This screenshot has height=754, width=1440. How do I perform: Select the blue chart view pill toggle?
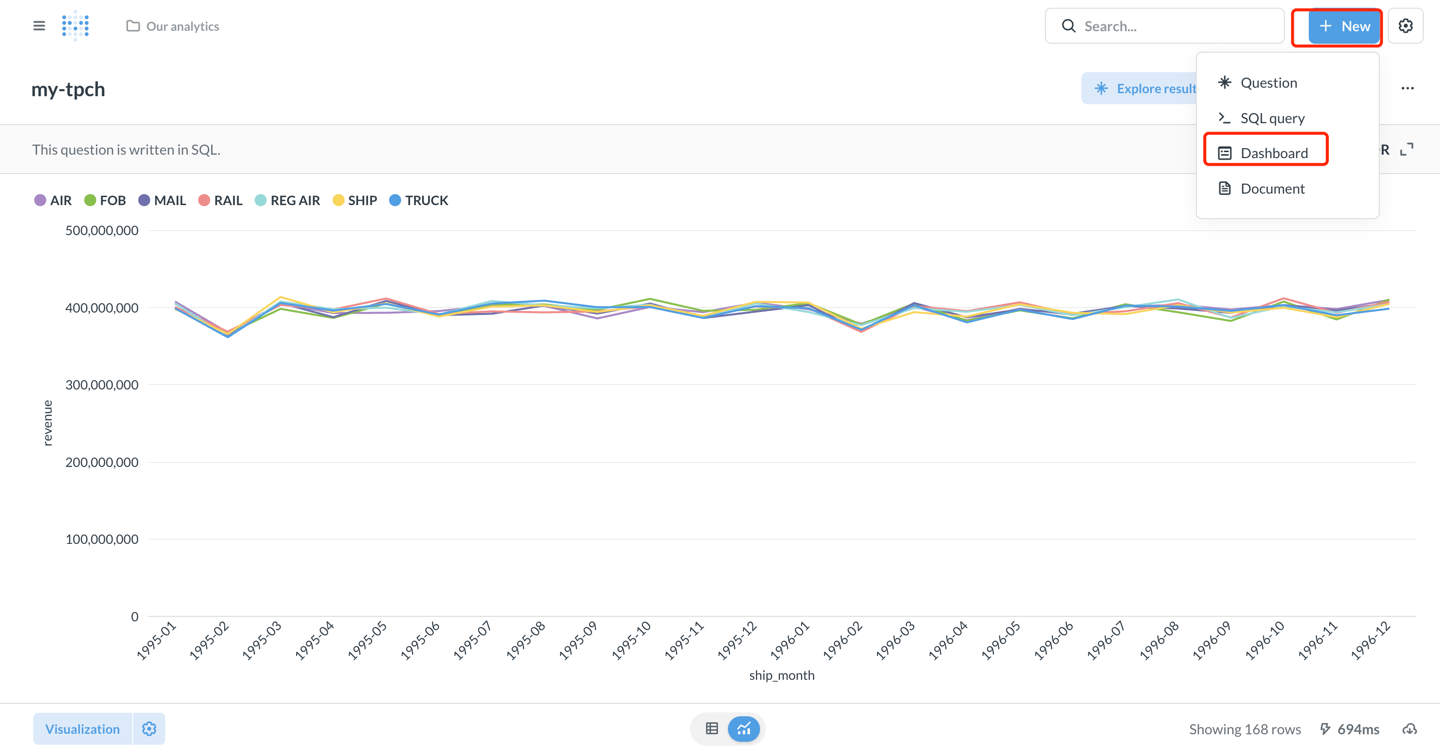point(744,728)
